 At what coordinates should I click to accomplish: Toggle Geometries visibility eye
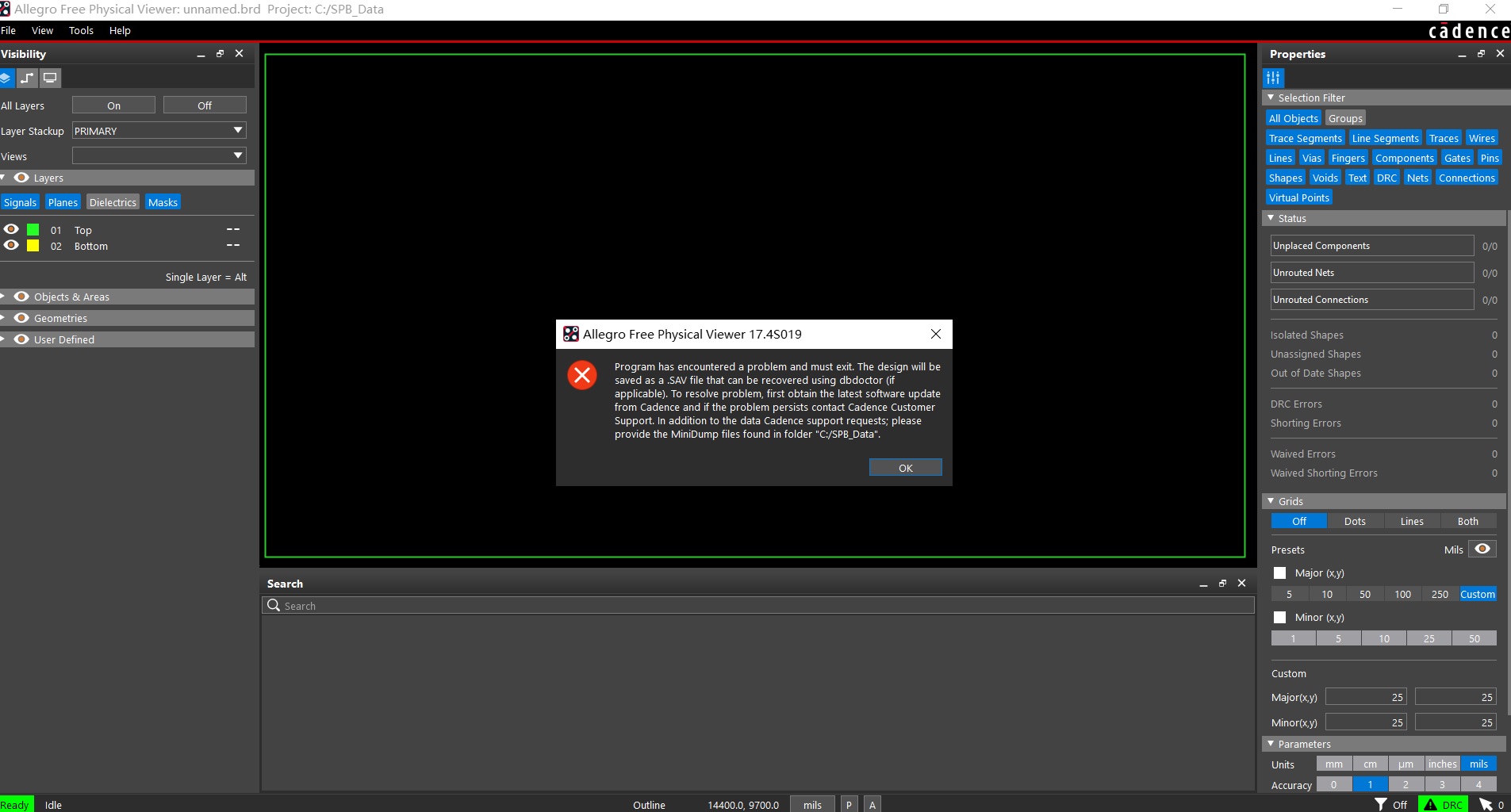click(x=21, y=318)
